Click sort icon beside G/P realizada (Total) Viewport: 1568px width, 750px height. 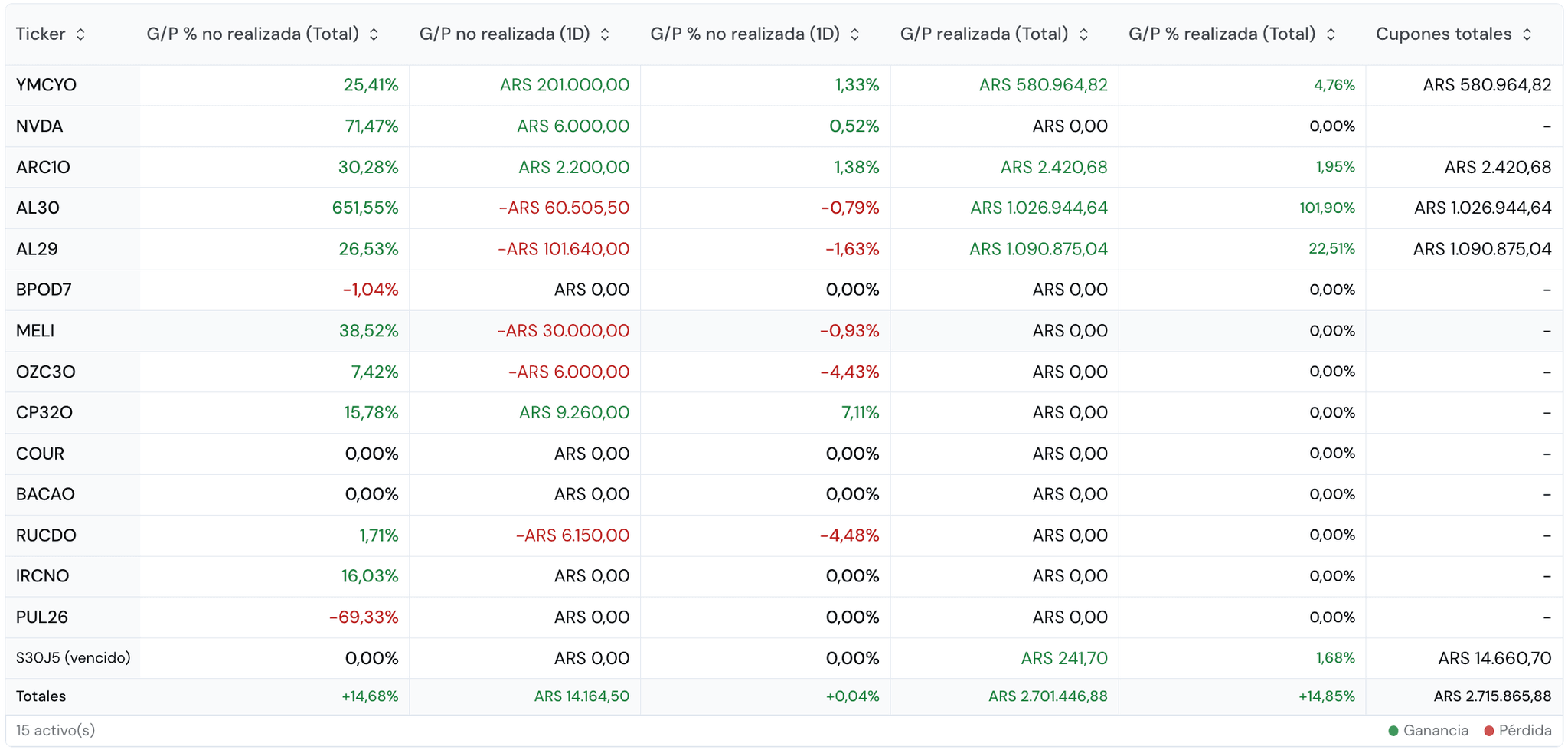[1083, 34]
